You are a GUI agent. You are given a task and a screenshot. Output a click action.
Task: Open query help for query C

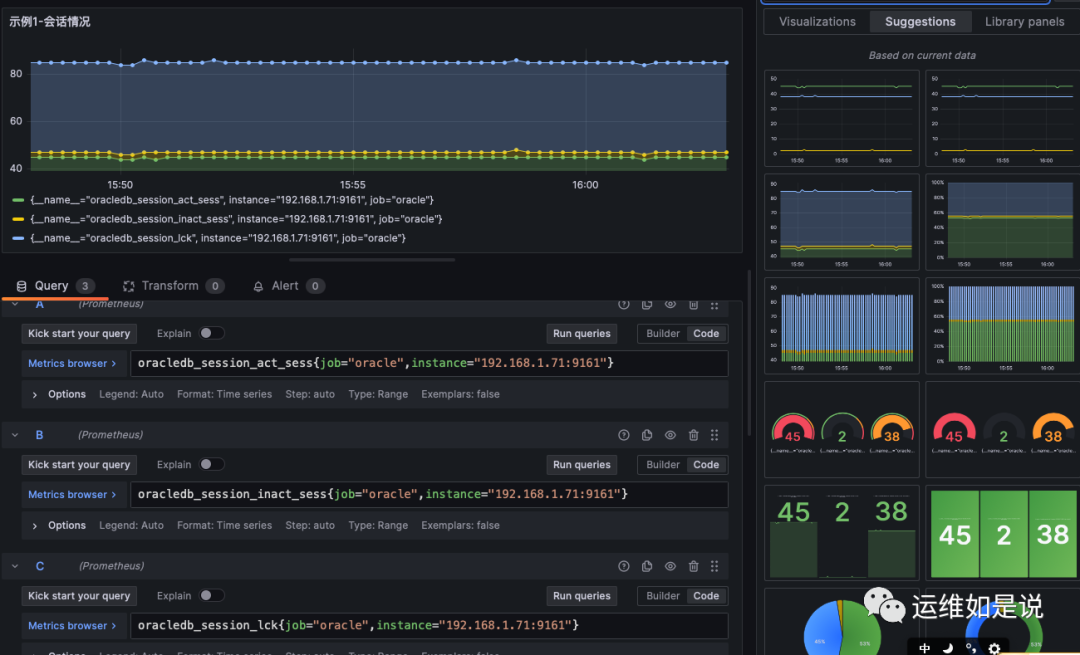pyautogui.click(x=624, y=566)
